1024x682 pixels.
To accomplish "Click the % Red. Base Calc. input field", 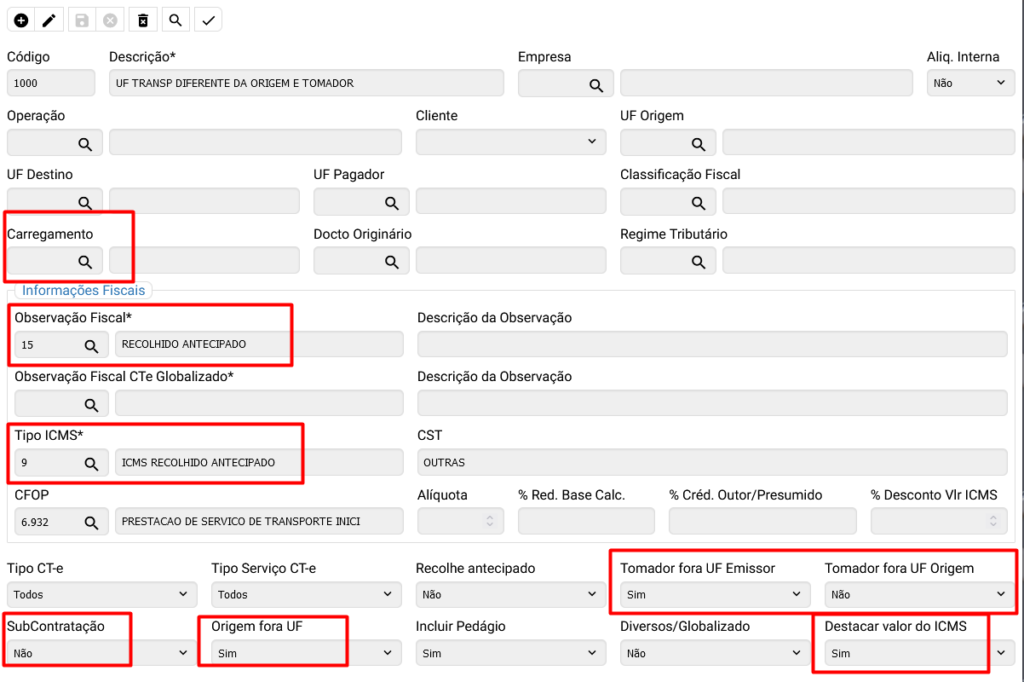I will 586,521.
